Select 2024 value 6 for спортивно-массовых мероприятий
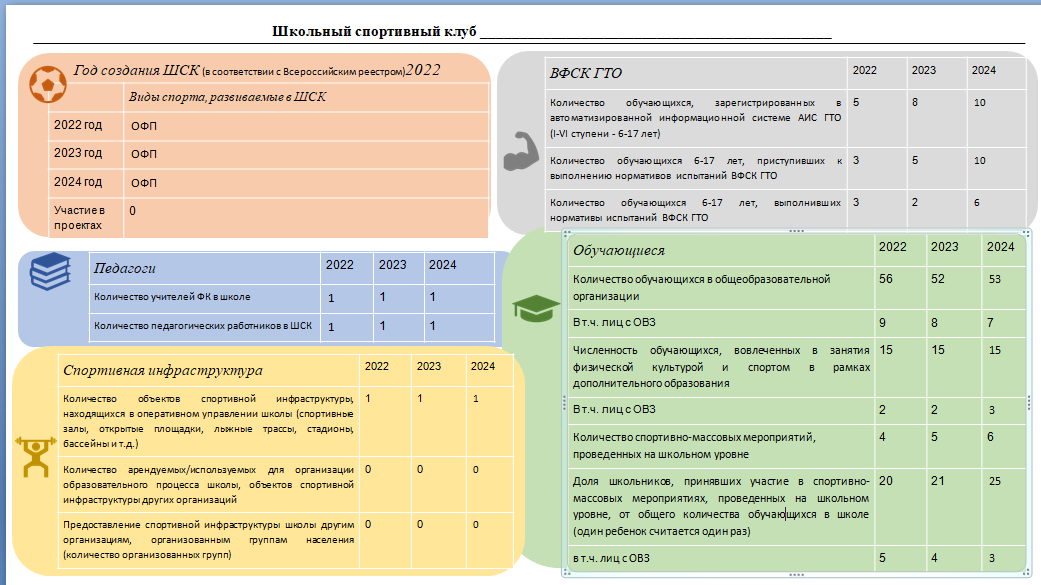The height and width of the screenshot is (585, 1041). tap(991, 437)
